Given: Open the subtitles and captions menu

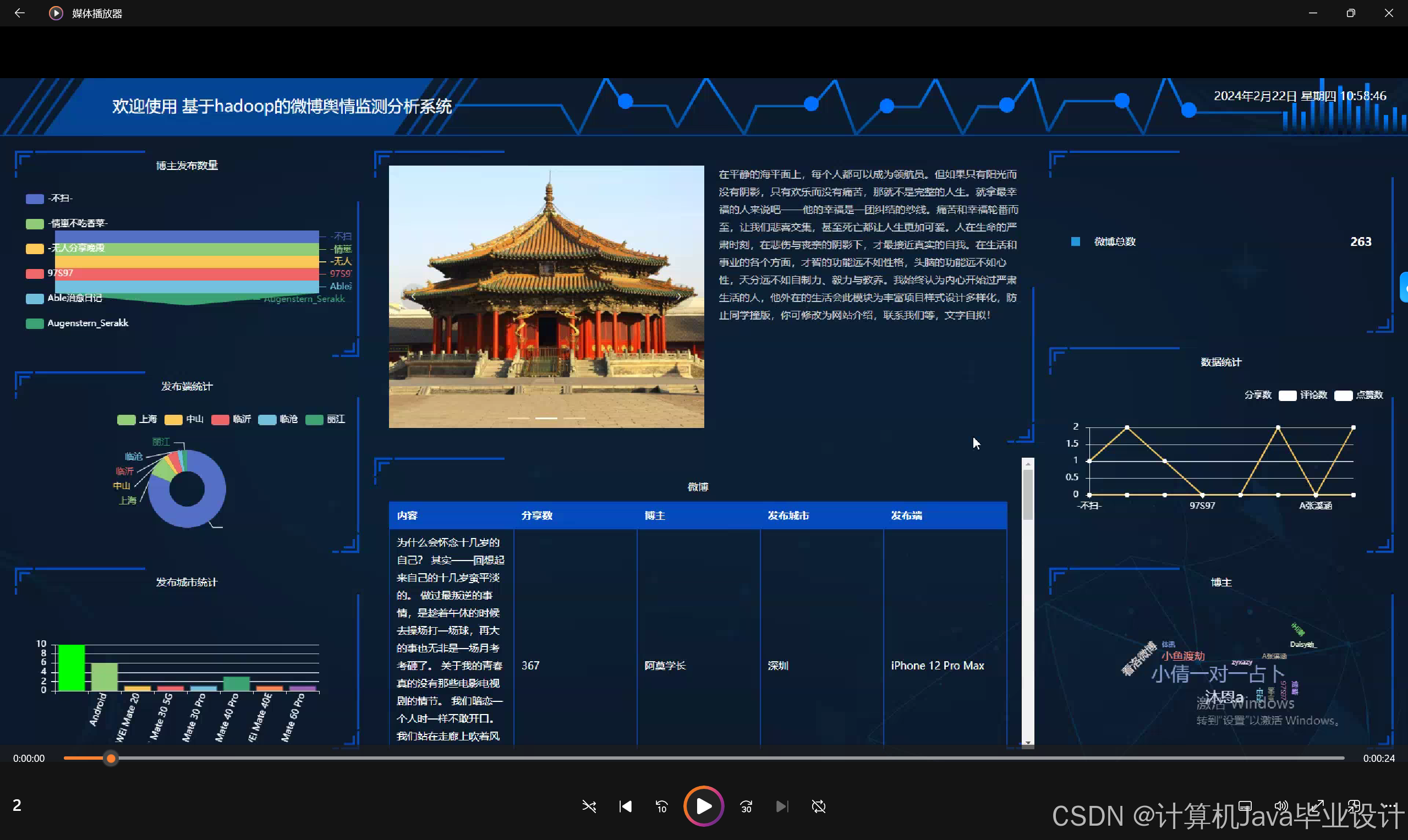Looking at the screenshot, I should (1245, 805).
